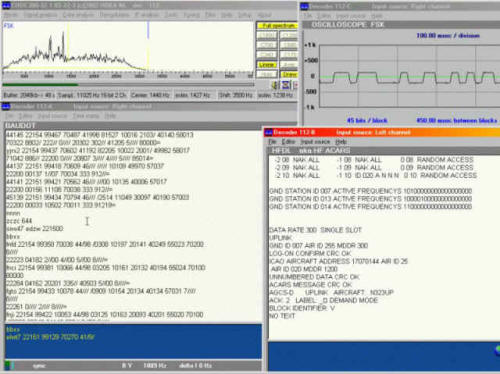500x374 pixels.
Task: Click the '1005 Hz' Baudot status field
Action: (x=155, y=366)
